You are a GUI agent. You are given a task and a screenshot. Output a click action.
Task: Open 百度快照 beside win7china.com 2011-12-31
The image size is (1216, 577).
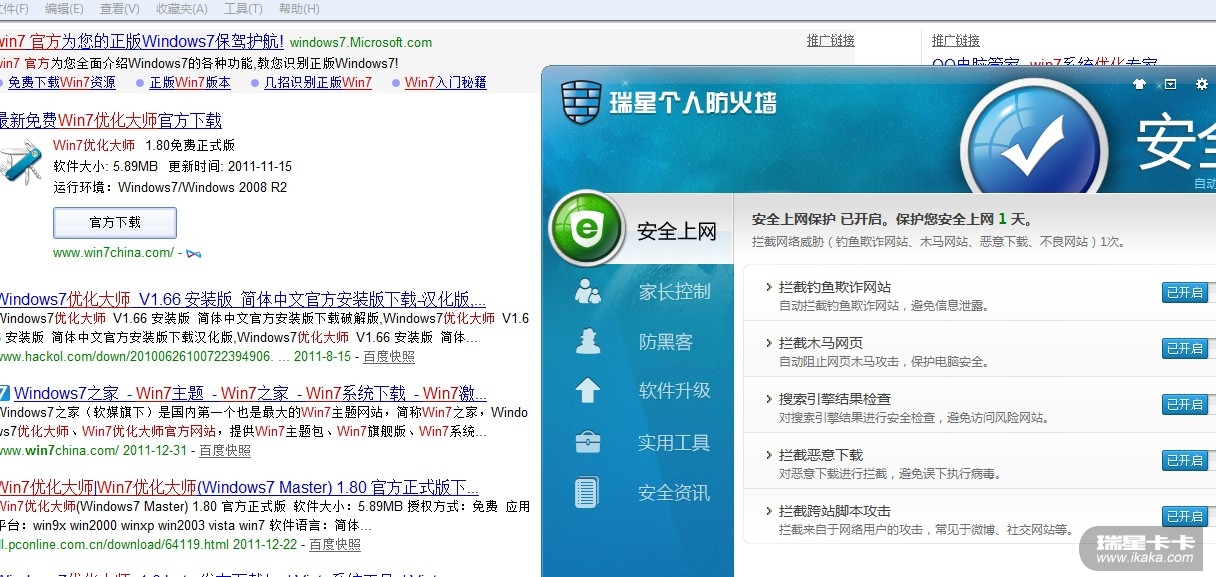point(225,450)
